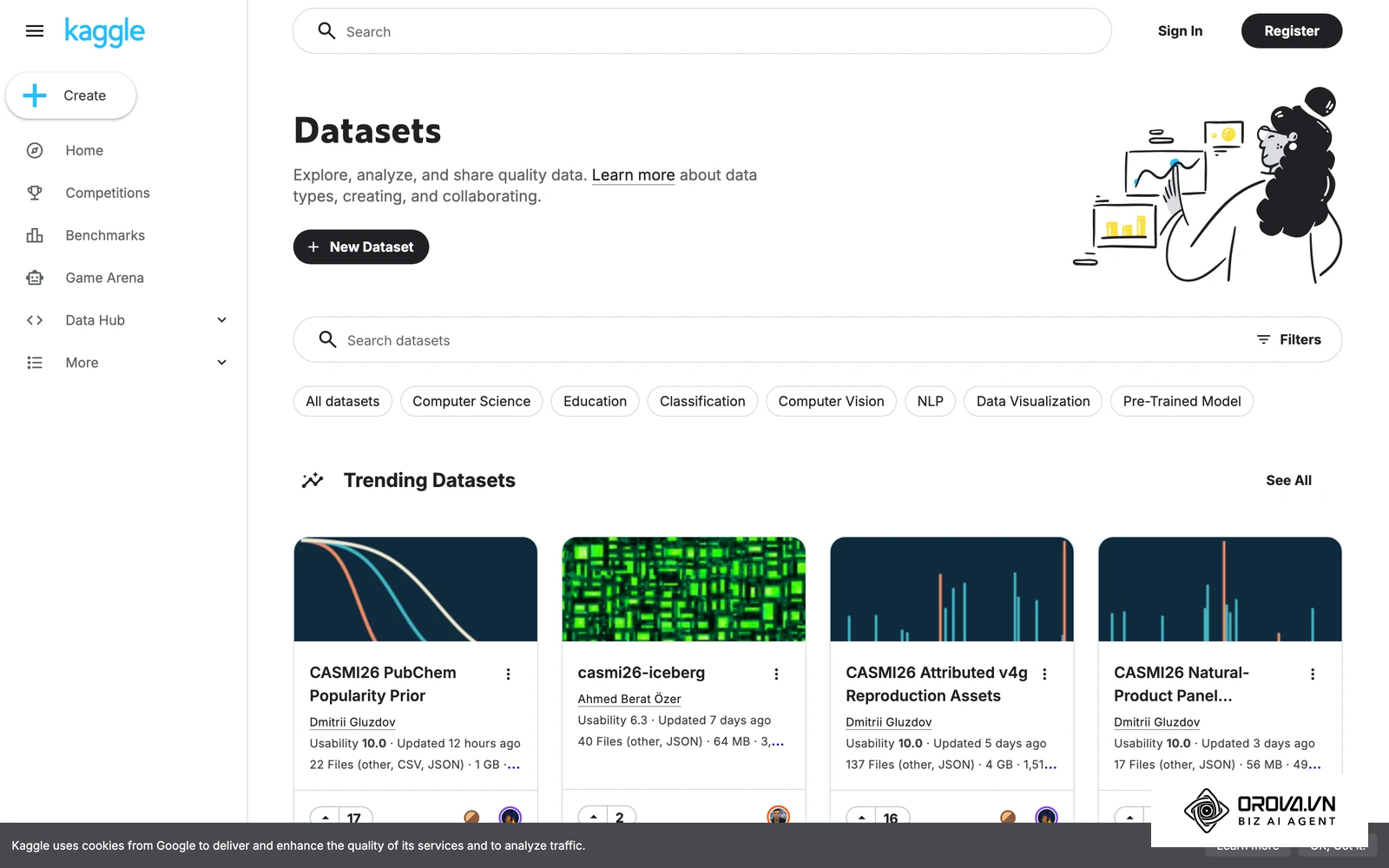Screen dimensions: 1389x868
Task: Expand the More section chevron
Action: point(221,363)
